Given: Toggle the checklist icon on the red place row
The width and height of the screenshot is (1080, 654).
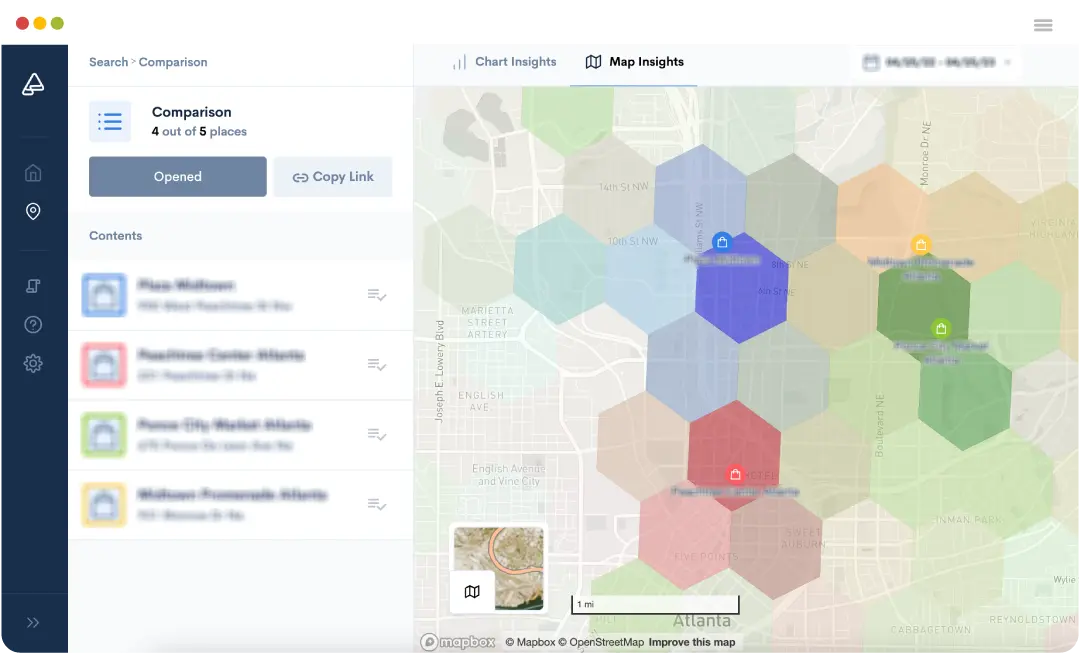Looking at the screenshot, I should tap(377, 364).
